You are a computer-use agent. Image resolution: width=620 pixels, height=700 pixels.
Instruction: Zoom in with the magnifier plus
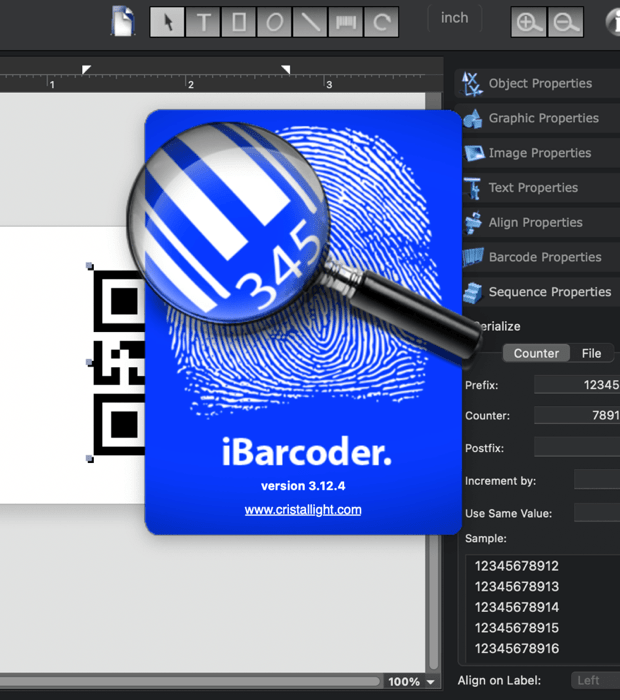point(529,22)
